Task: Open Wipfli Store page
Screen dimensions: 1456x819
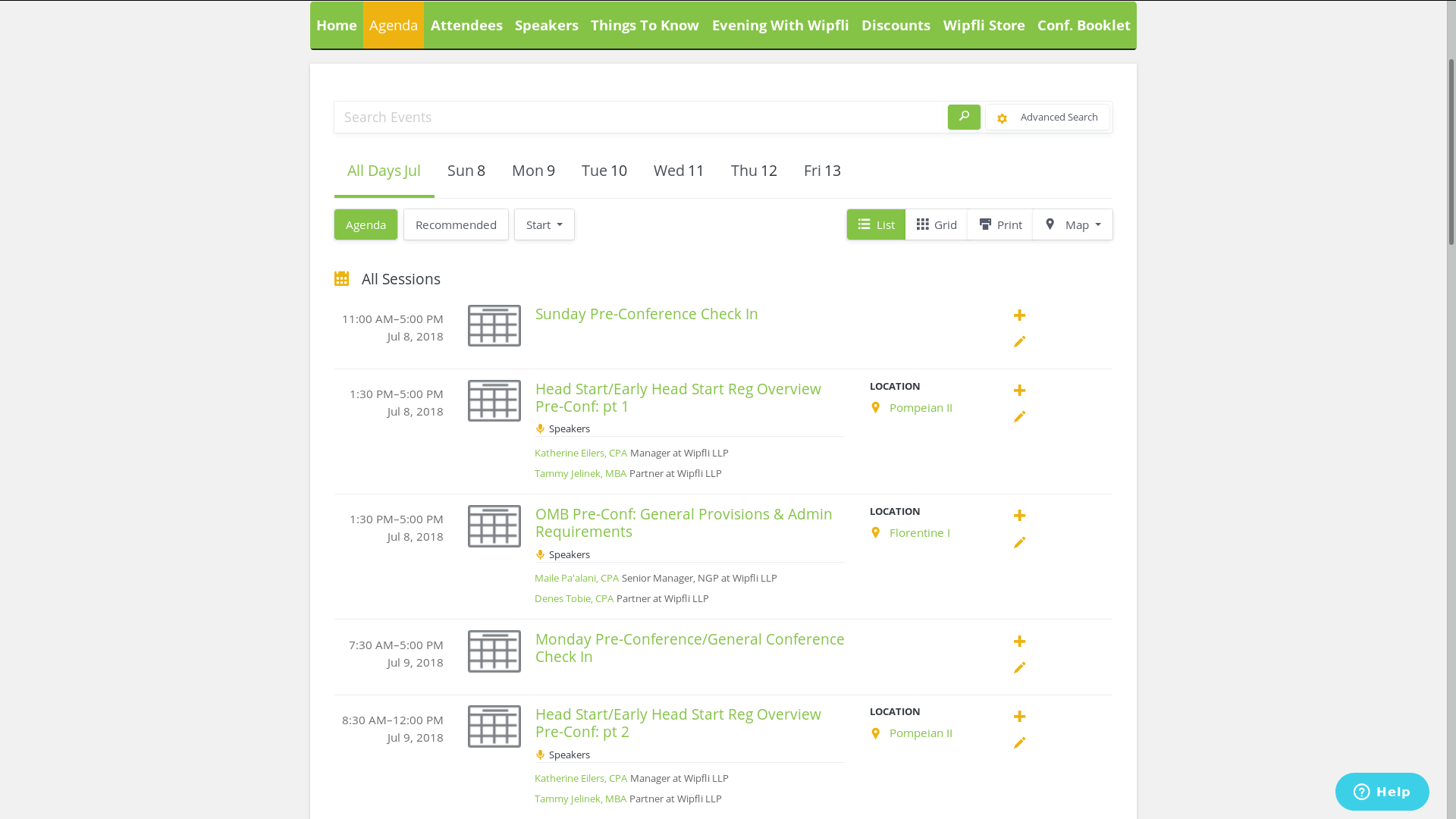Action: tap(984, 25)
